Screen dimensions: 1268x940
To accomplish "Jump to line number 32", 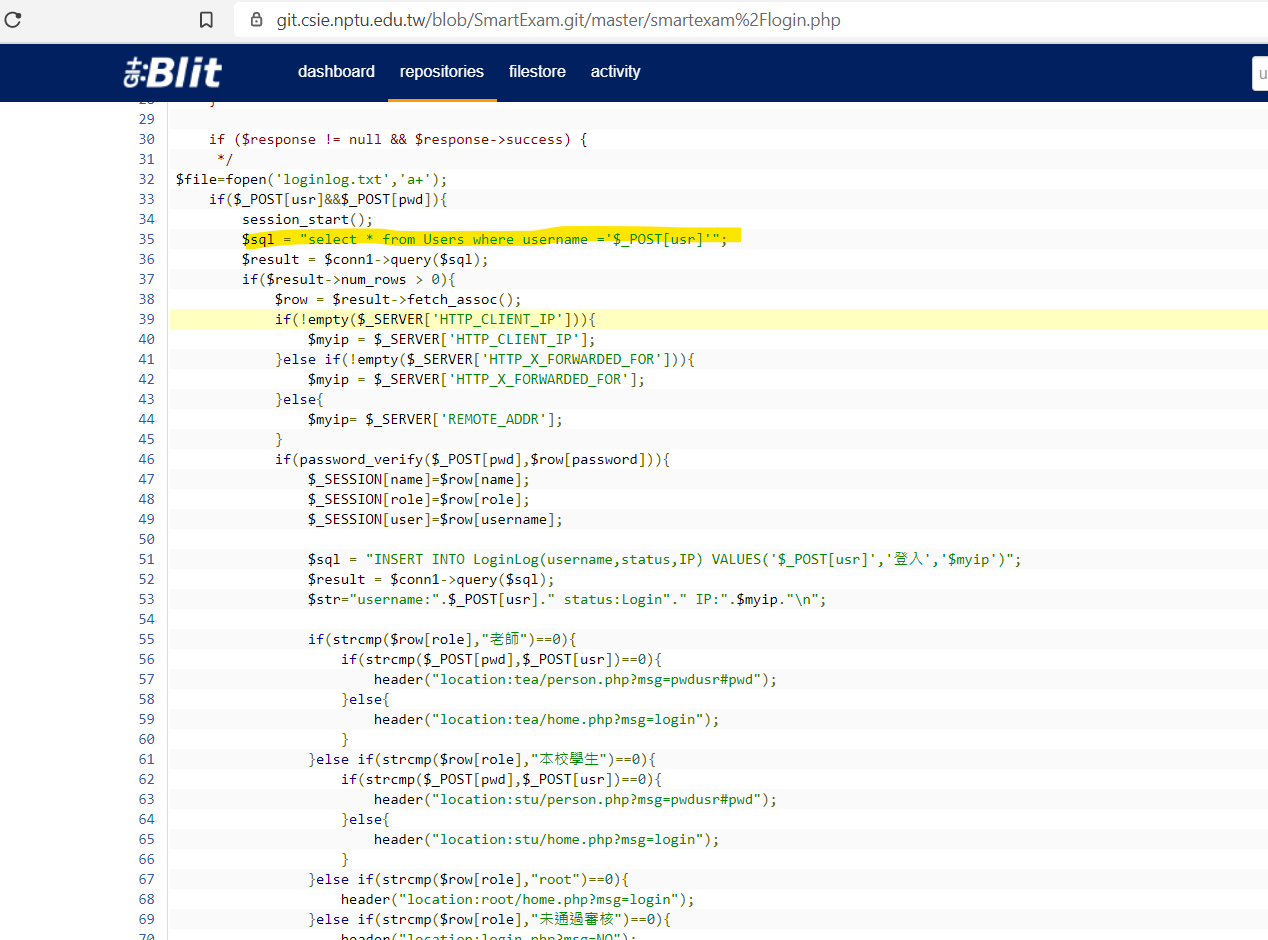I will pyautogui.click(x=146, y=179).
